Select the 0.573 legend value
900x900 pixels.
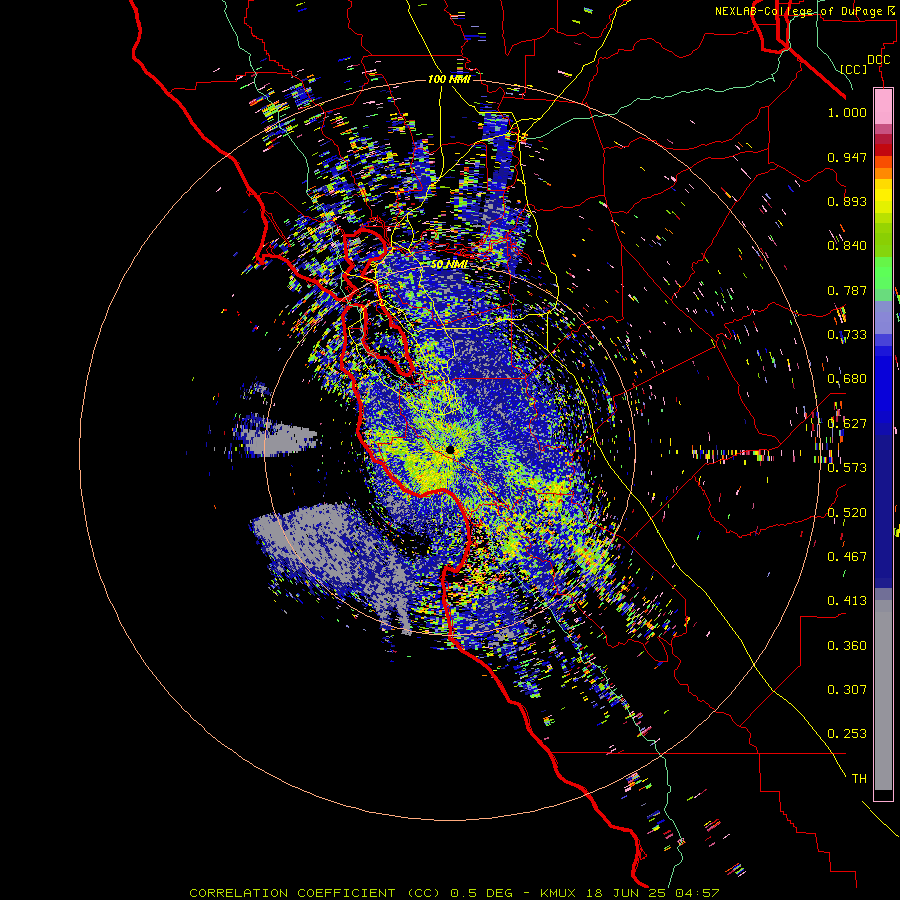847,468
